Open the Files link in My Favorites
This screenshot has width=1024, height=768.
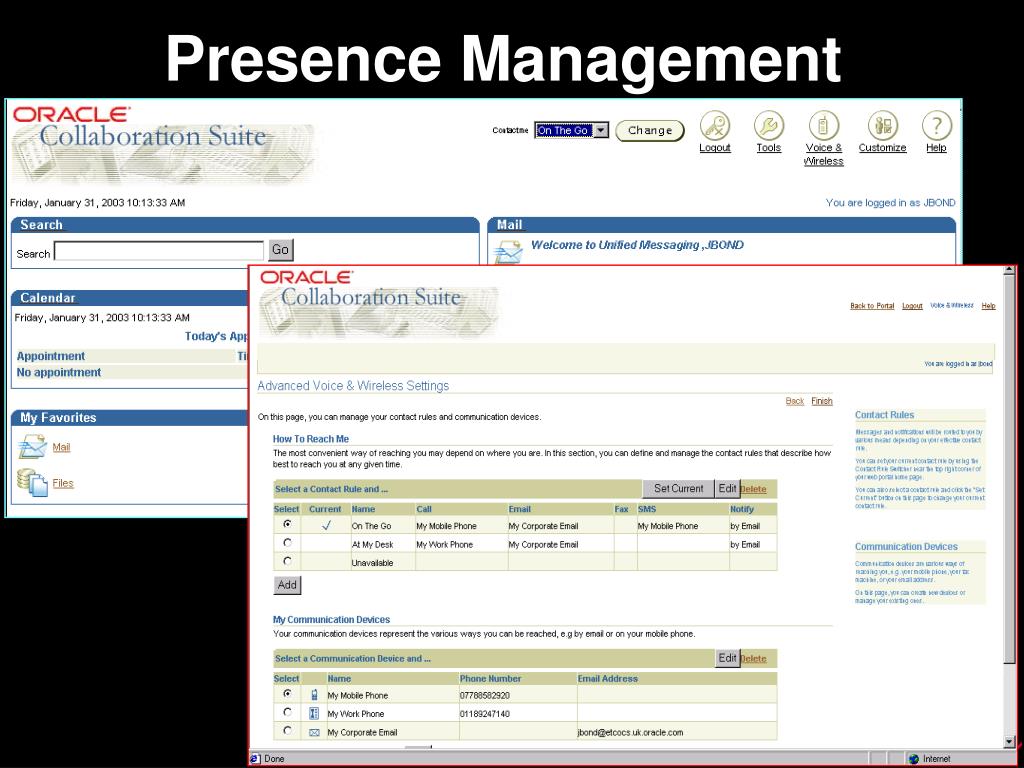pos(63,483)
